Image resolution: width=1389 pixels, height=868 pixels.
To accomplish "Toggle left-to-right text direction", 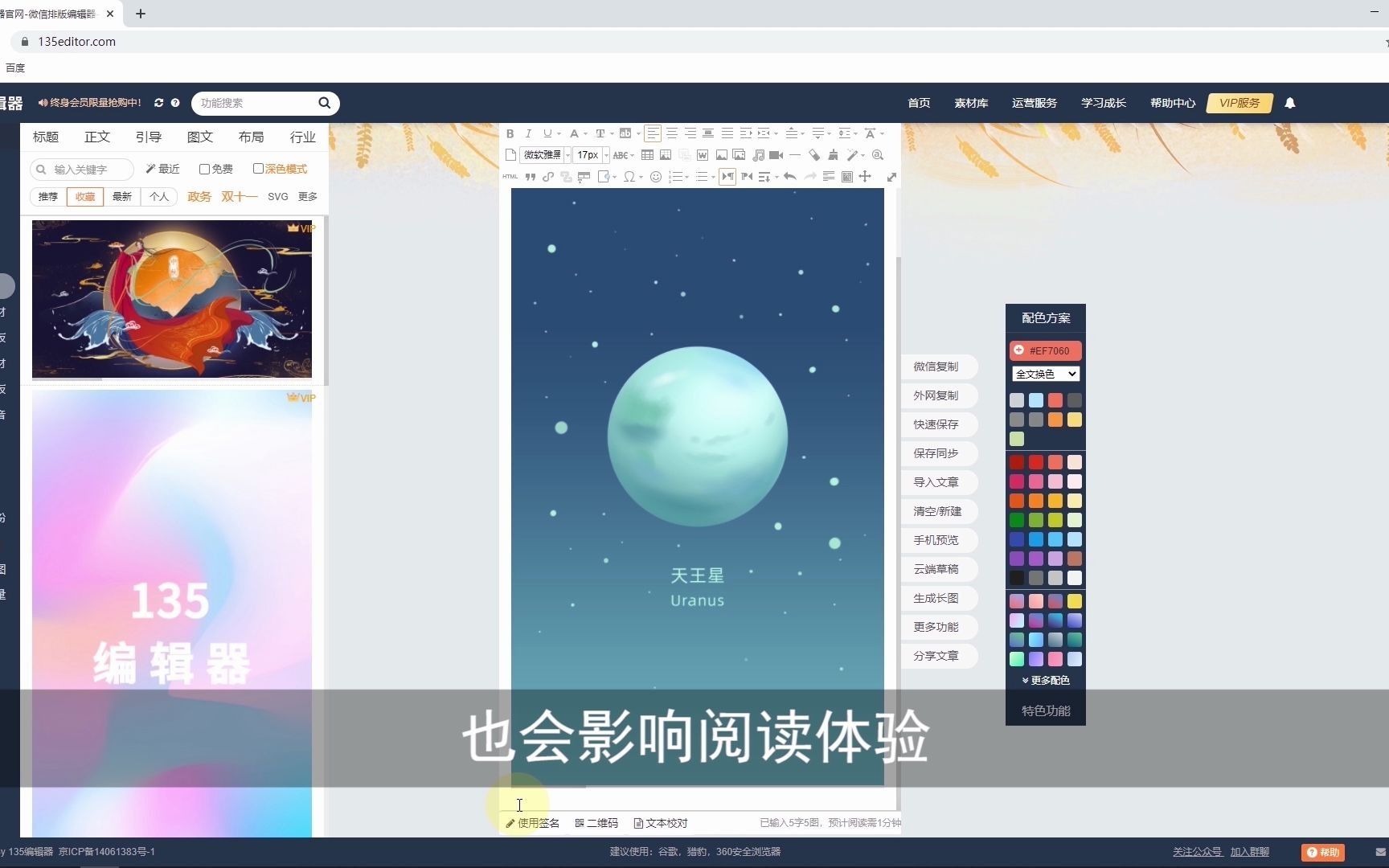I will (x=727, y=177).
